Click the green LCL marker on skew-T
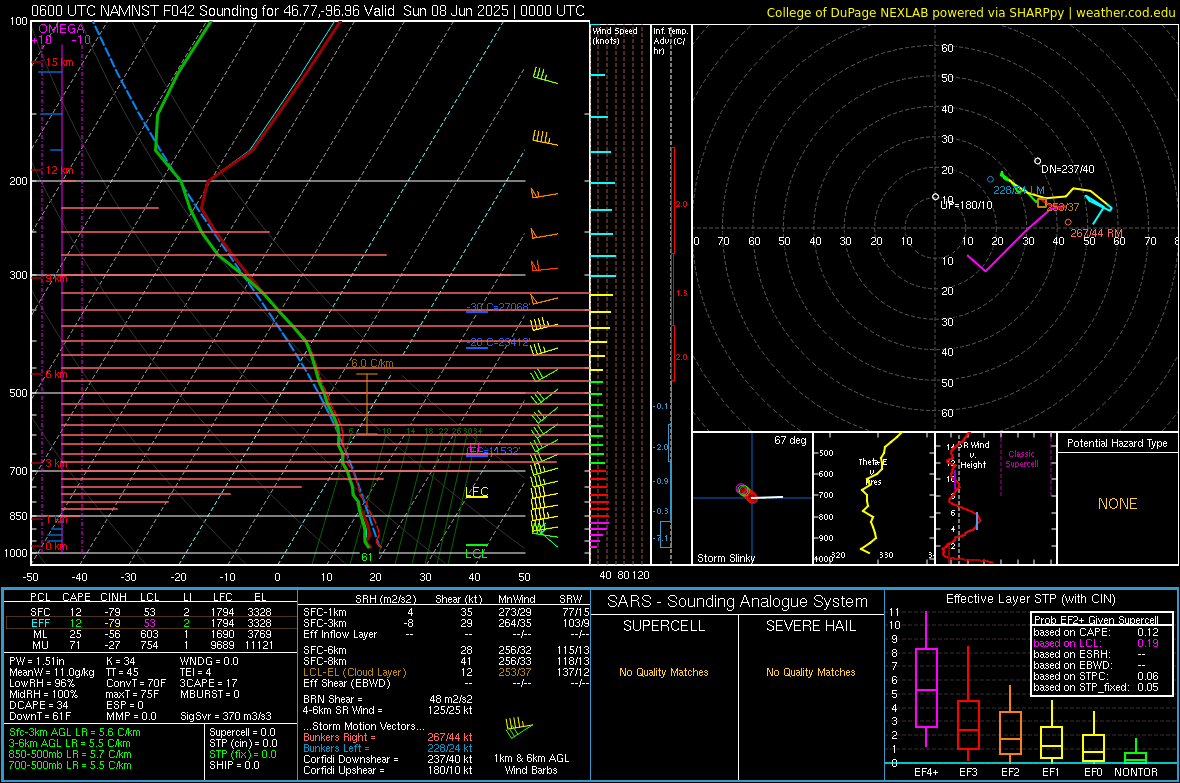The height and width of the screenshot is (783, 1180). [476, 551]
